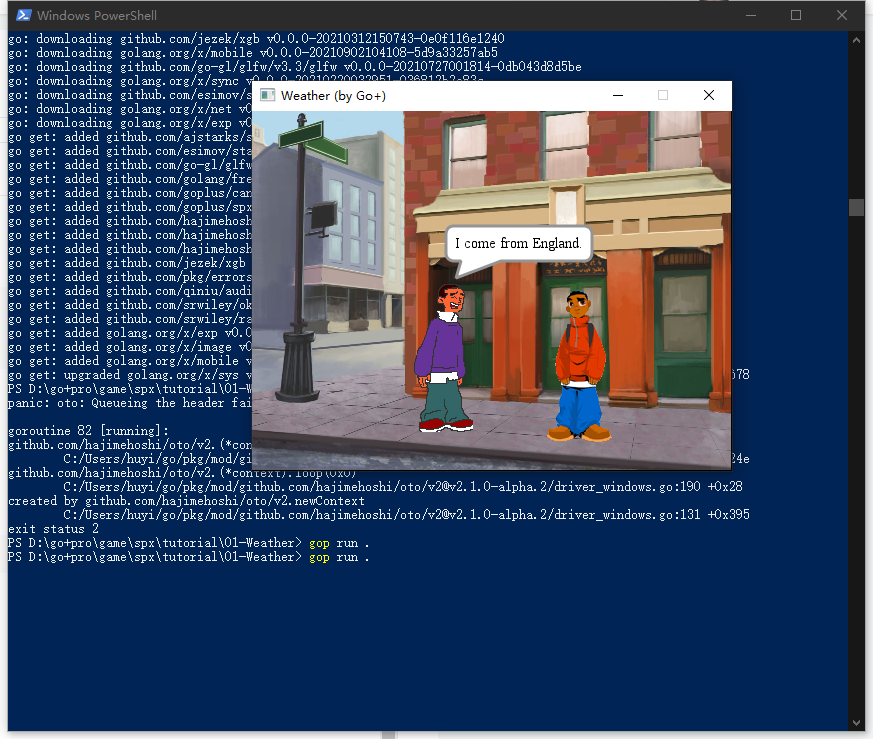Click the character in the purple sweater
The height and width of the screenshot is (739, 873).
tap(443, 358)
